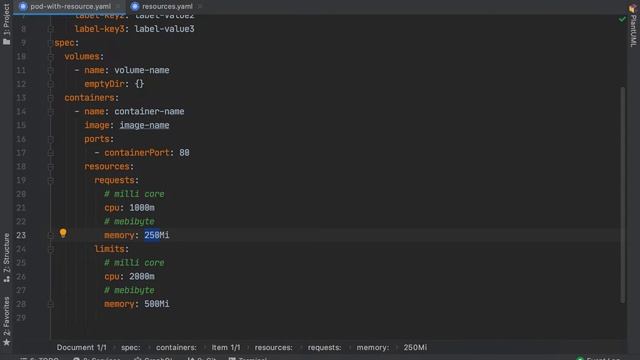Click Document 1/1 in the breadcrumb bar
The width and height of the screenshot is (640, 360).
[81, 347]
